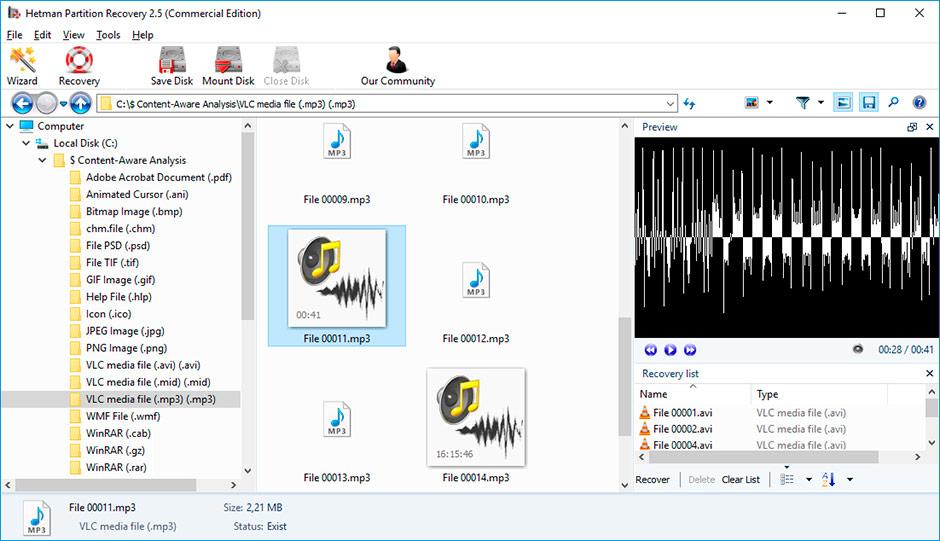
Task: Click the volume knob in the preview
Action: coord(858,349)
